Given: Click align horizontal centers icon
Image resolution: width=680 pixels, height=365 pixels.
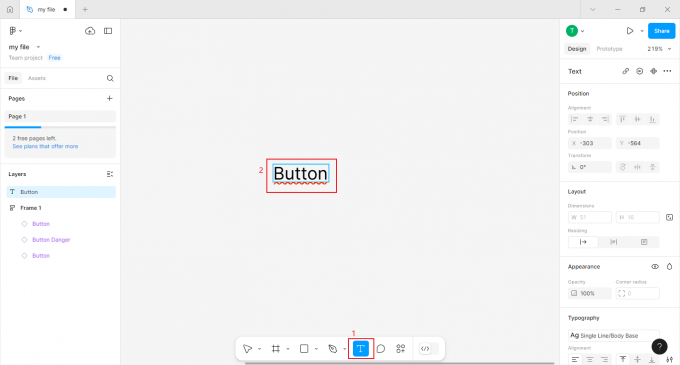Looking at the screenshot, I should tap(590, 119).
